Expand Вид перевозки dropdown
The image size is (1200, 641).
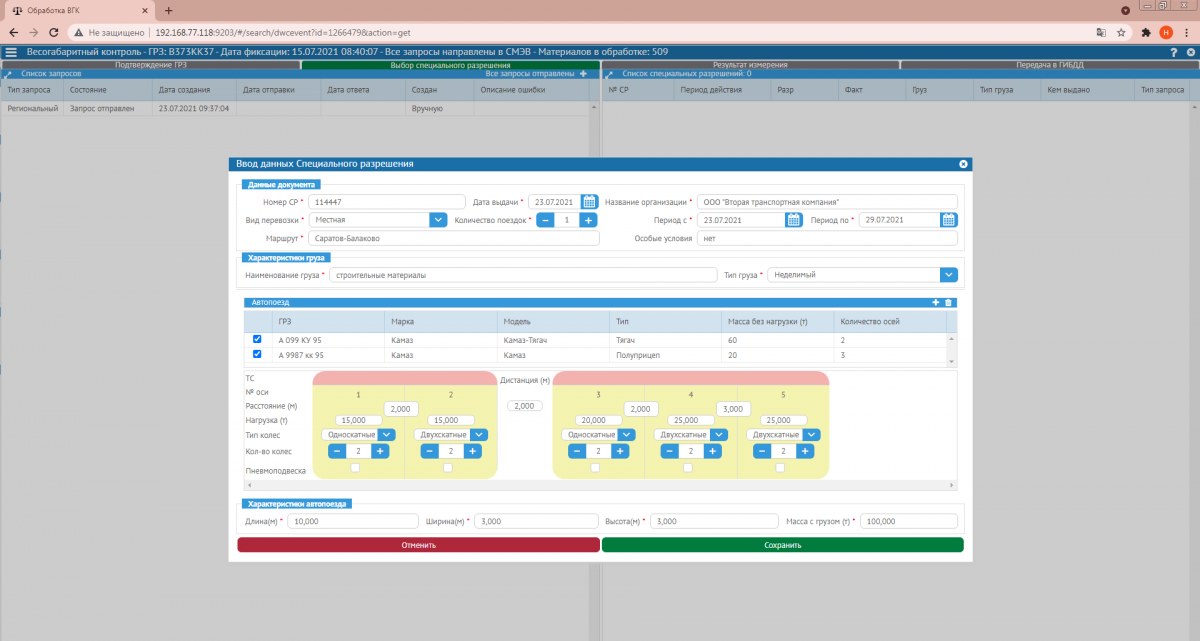(x=437, y=220)
